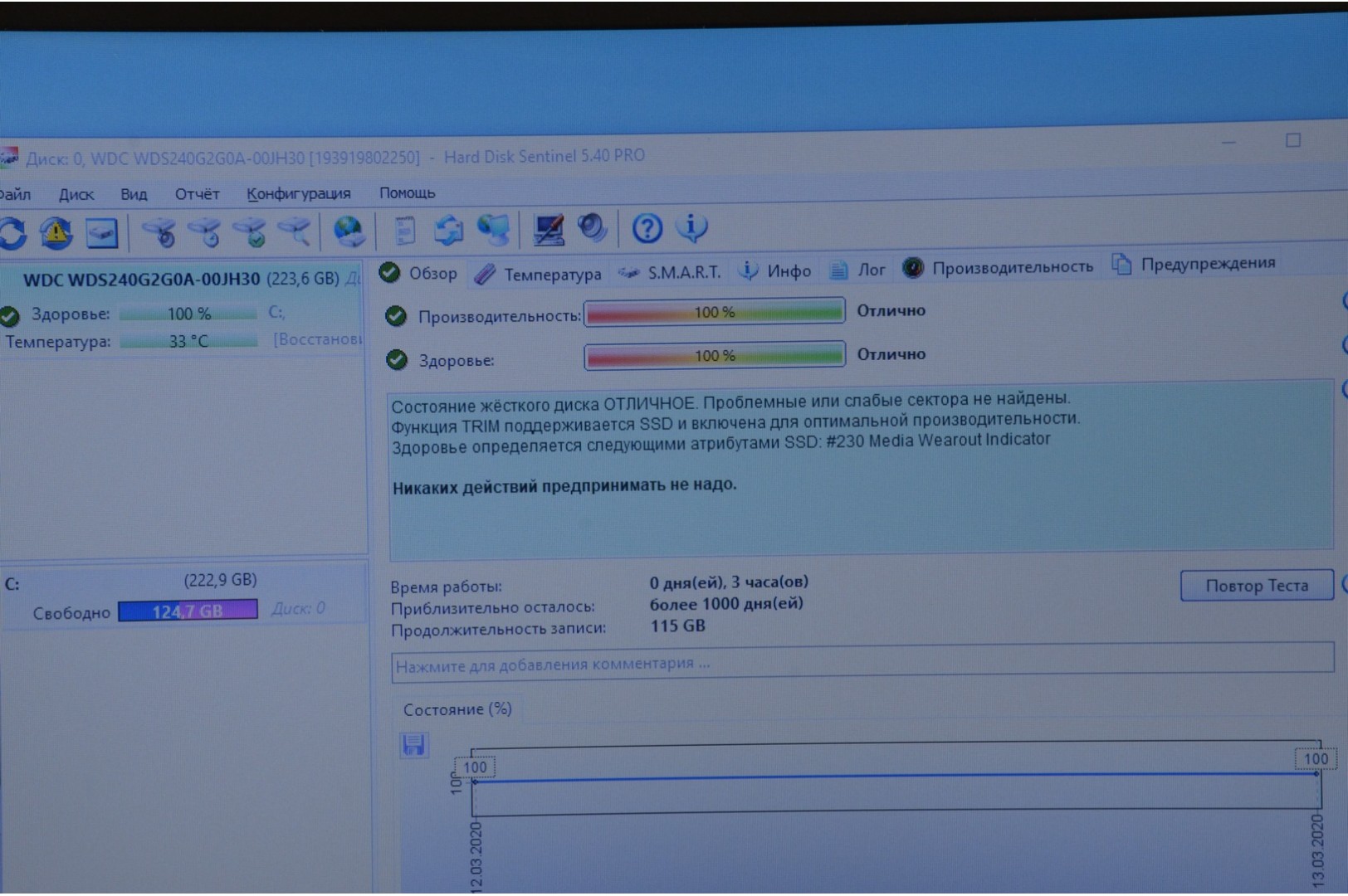Screen dimensions: 1348x896
Task: Save the chart using floppy disk icon
Action: tap(413, 744)
